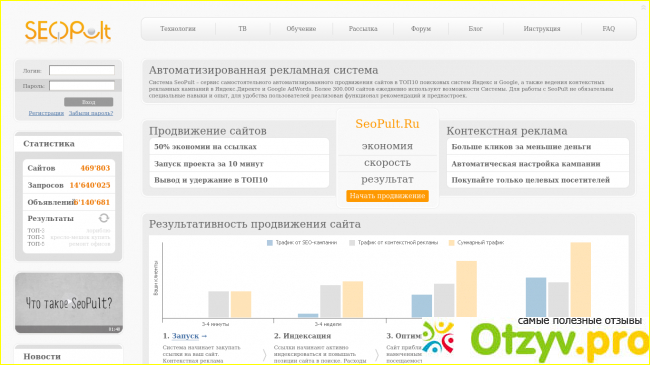The height and width of the screenshot is (365, 650).
Task: Click gray legend swatch Трафик от контекстной рекламы
Action: point(352,243)
